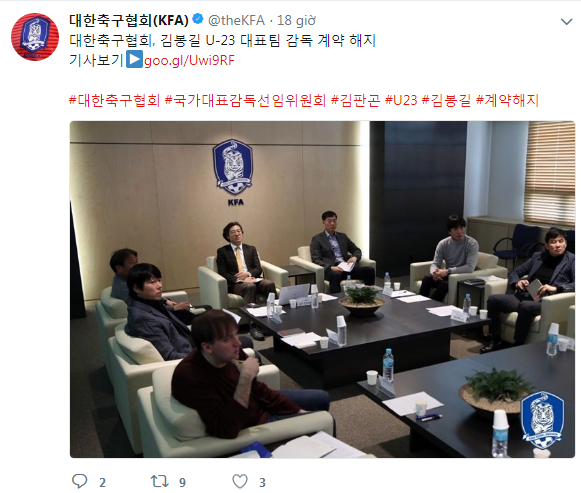Image resolution: width=581 pixels, height=493 pixels.
Task: Open the #대한축구협회 hashtag
Action: tap(114, 100)
